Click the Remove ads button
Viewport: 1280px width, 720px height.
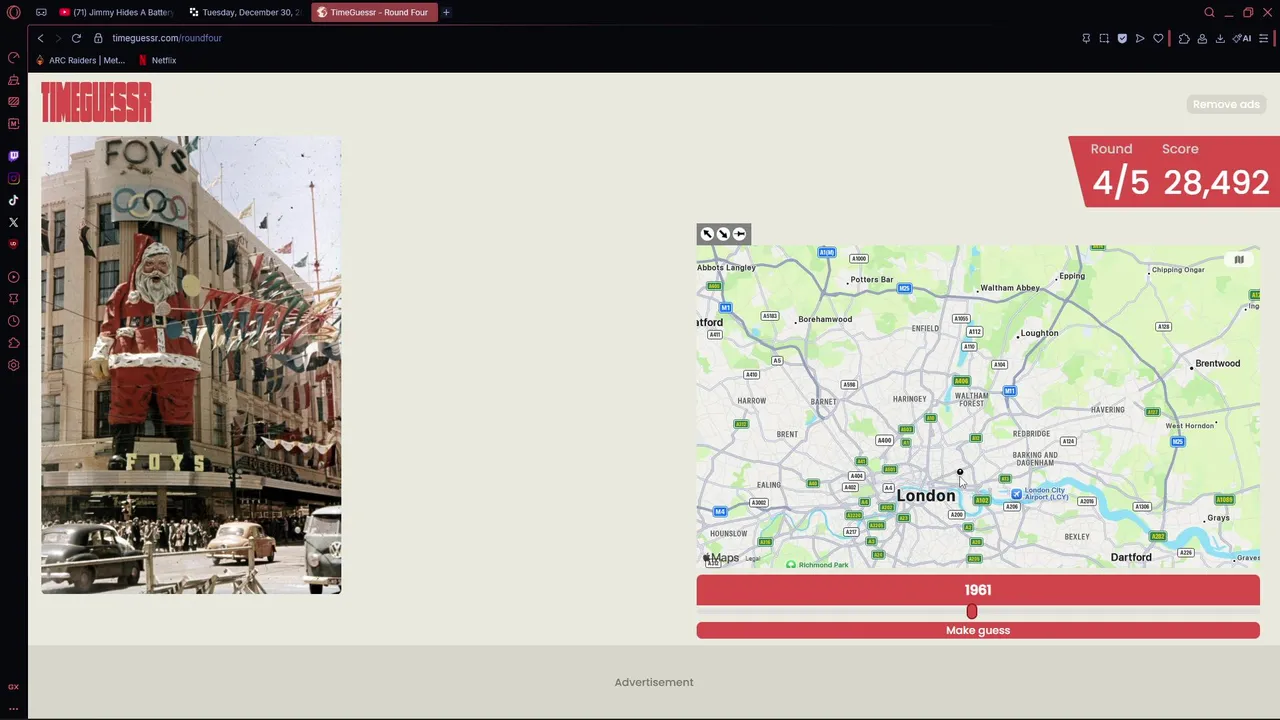tap(1226, 104)
